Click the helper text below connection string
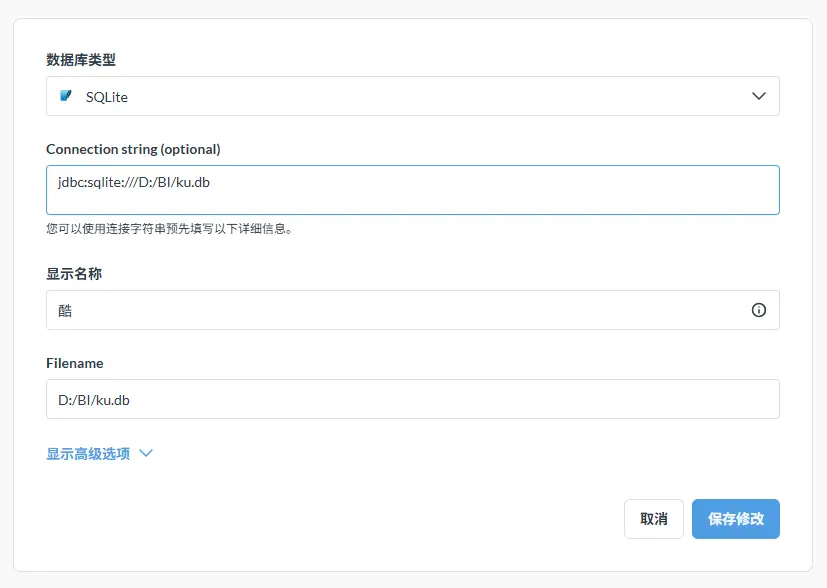Image resolution: width=827 pixels, height=588 pixels. click(168, 228)
